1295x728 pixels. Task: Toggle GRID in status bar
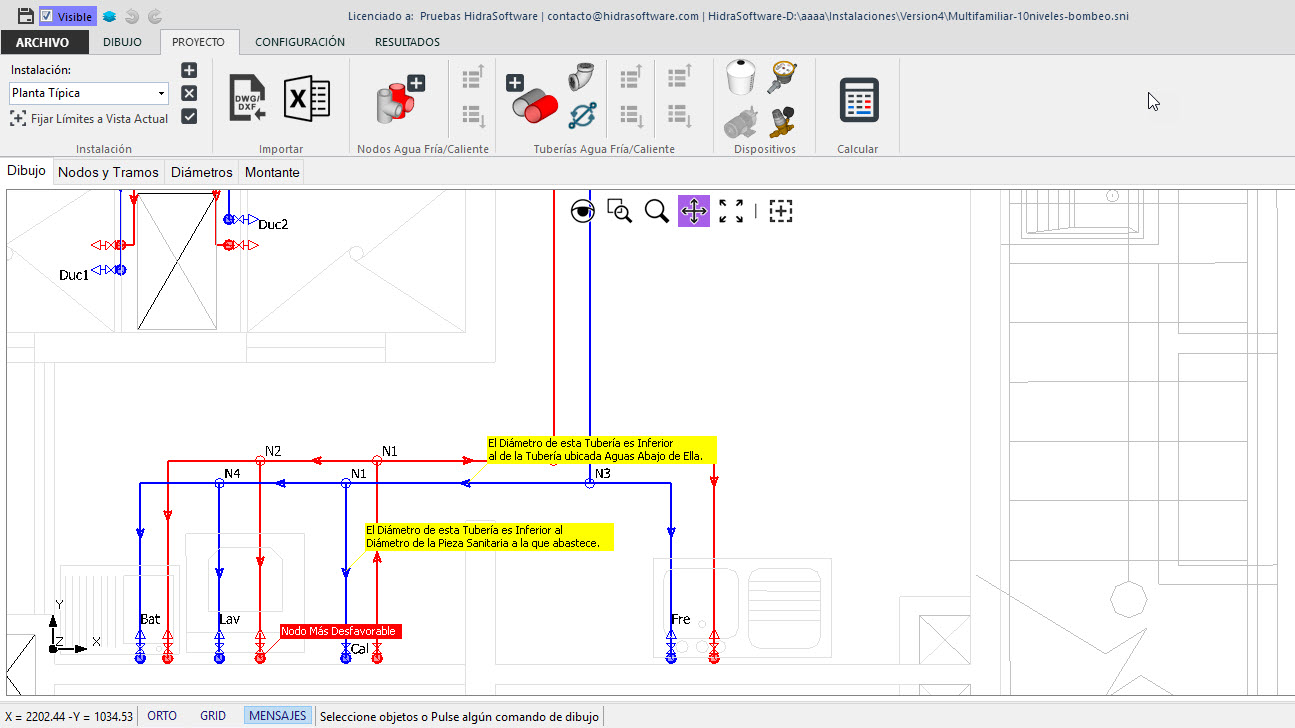[213, 716]
